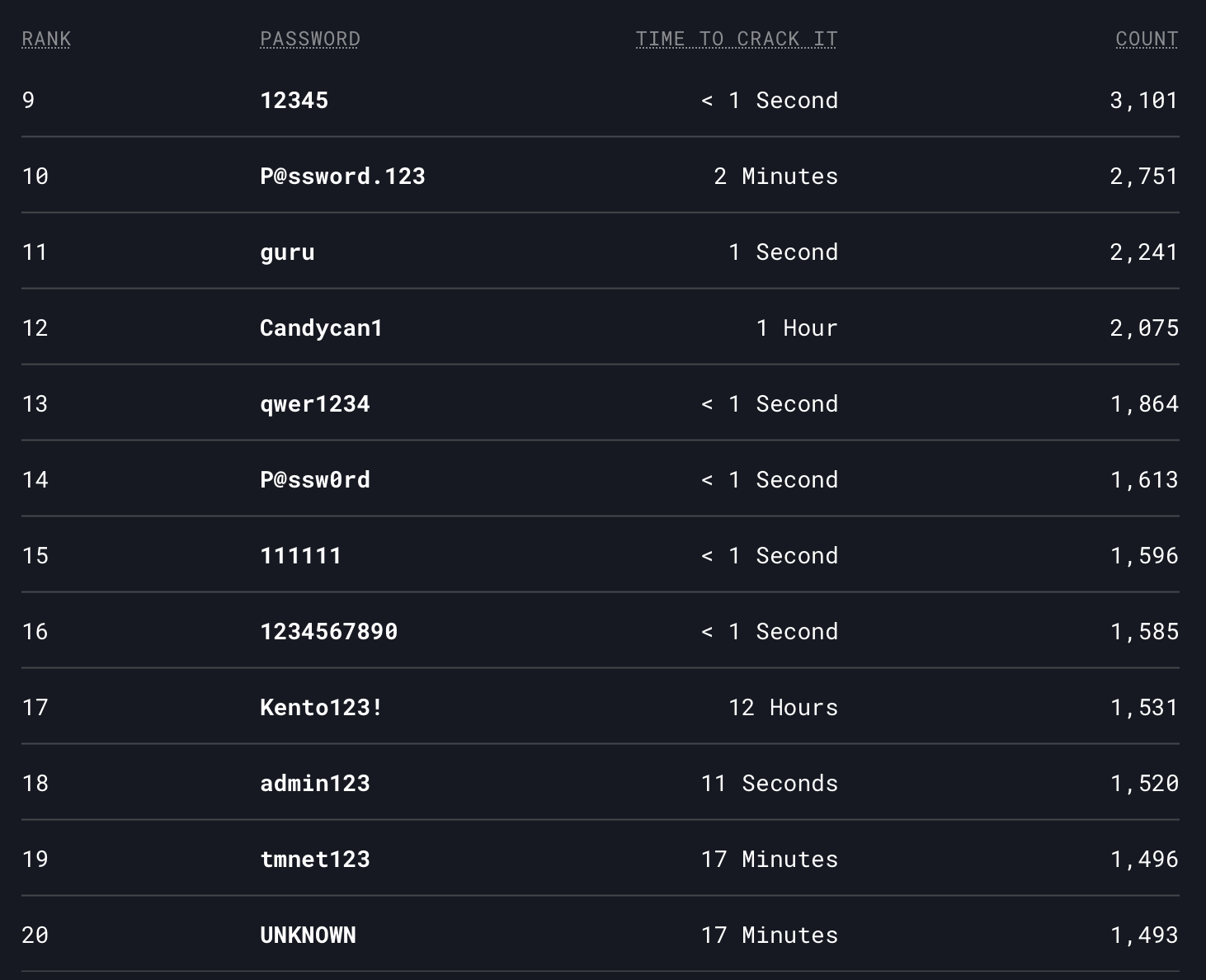Select the admin123 password entry
The height and width of the screenshot is (980, 1206).
[x=315, y=784]
